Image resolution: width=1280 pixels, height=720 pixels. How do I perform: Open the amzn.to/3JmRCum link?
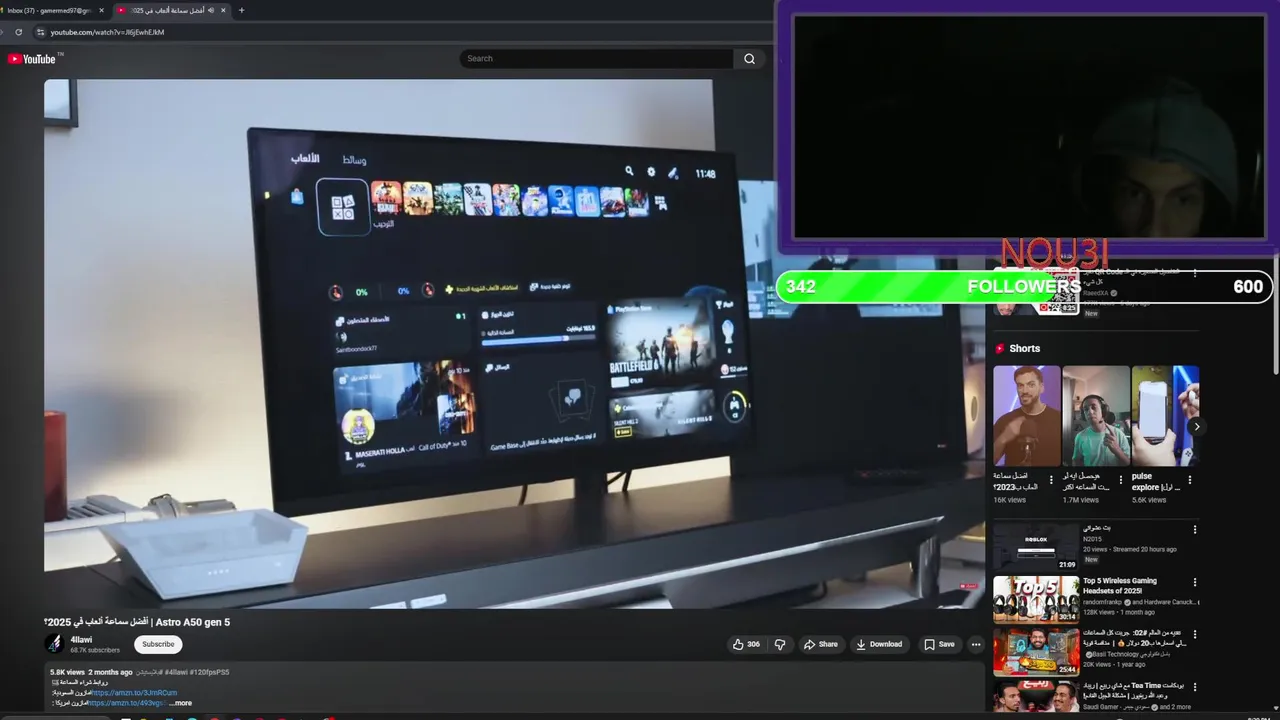134,692
